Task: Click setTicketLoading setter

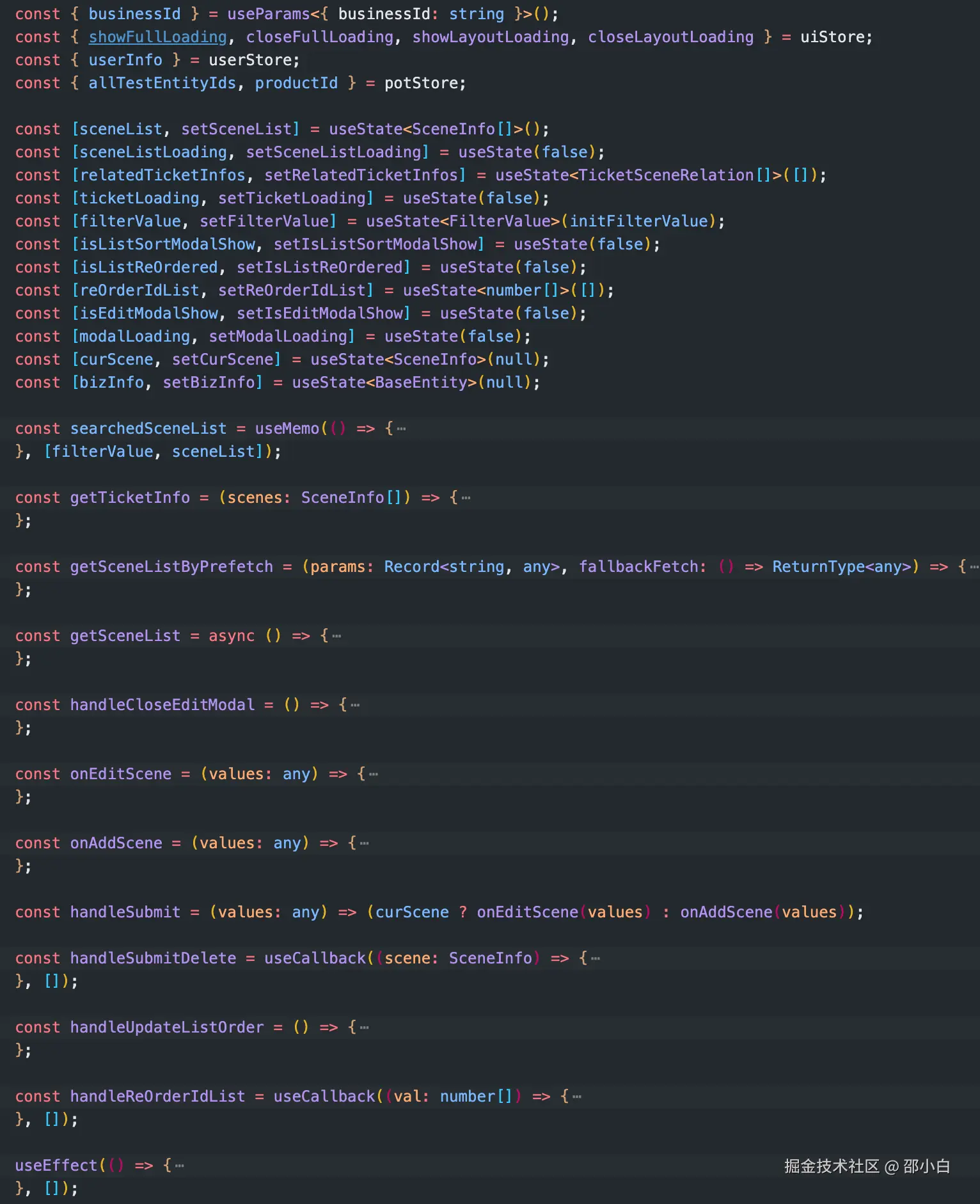Action: click(x=292, y=198)
